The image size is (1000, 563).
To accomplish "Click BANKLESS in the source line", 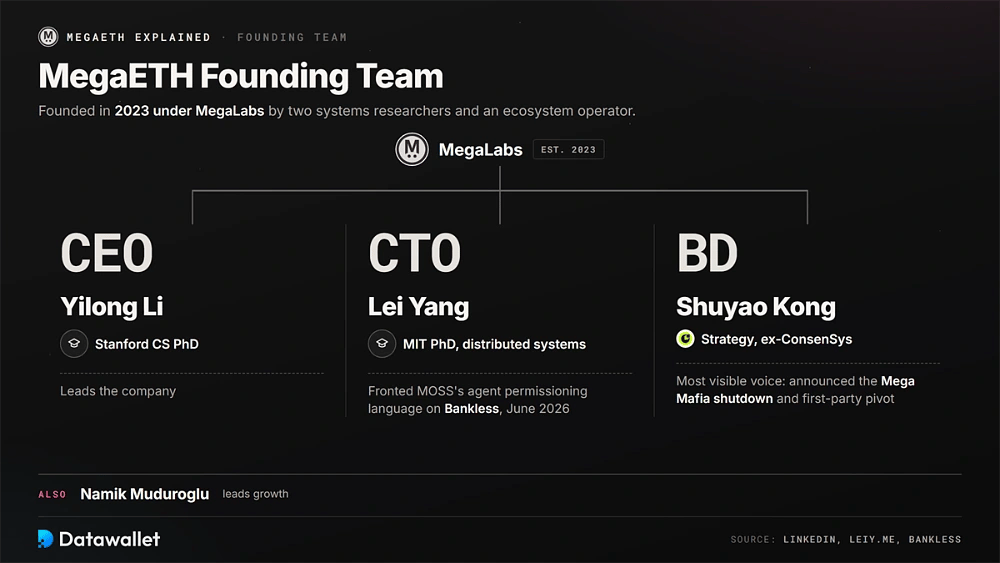I will tap(934, 539).
